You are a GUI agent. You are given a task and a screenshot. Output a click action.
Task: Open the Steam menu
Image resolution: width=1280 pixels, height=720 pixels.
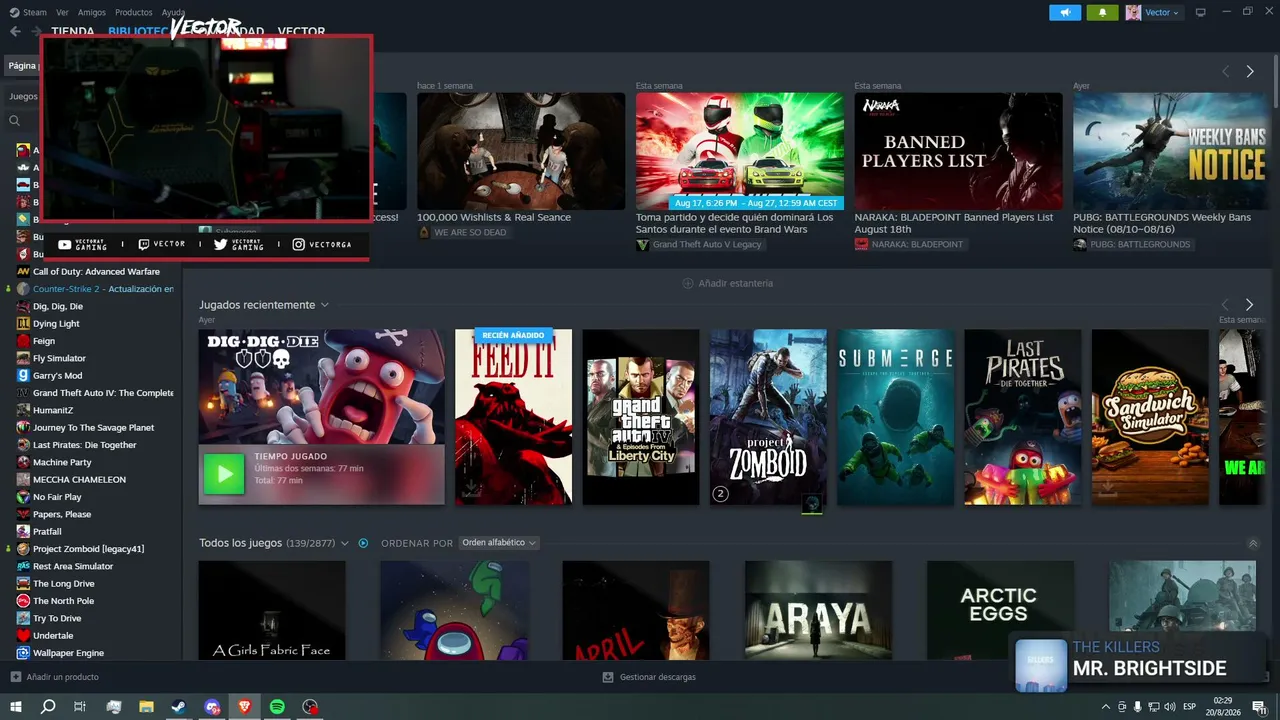[34, 12]
